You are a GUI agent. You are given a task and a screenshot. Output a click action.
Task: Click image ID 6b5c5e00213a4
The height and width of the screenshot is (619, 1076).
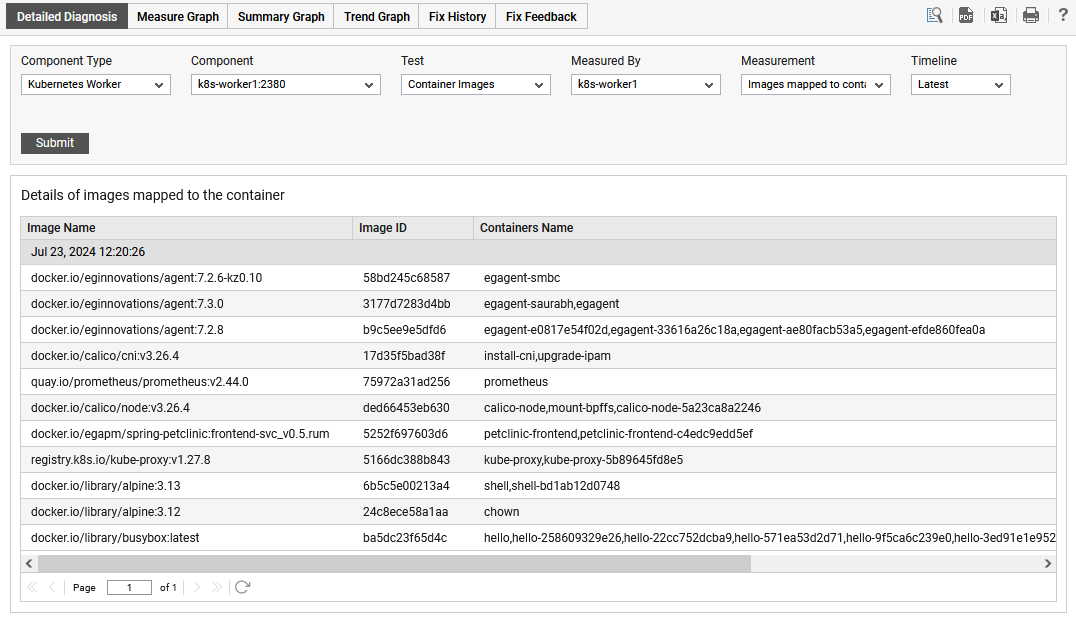click(x=406, y=487)
